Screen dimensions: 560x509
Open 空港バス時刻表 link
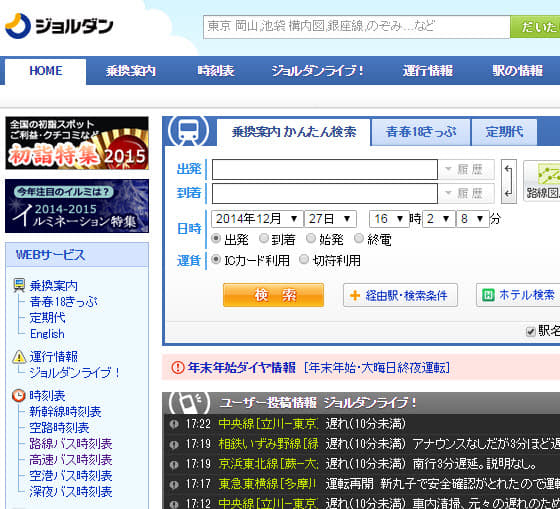[x=71, y=476]
